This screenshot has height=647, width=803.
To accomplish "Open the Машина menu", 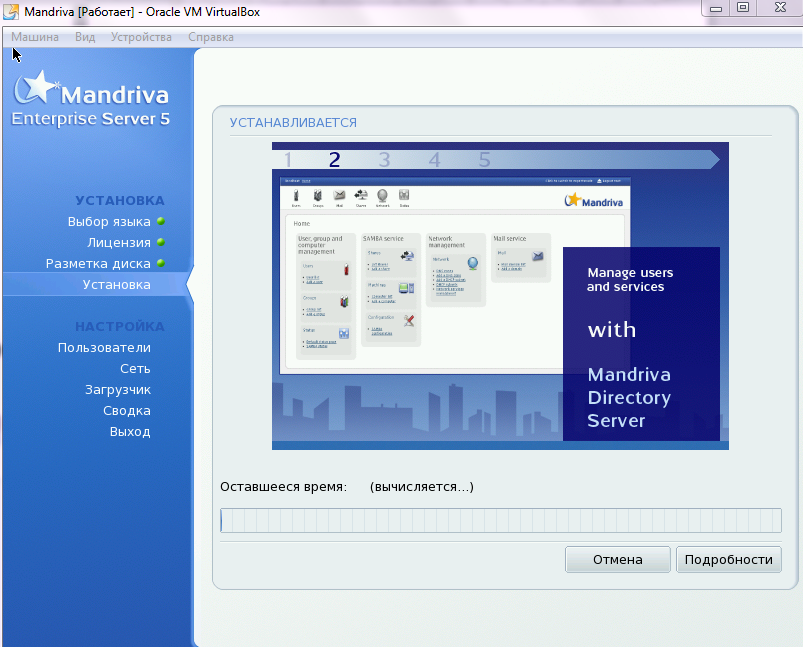I will pos(35,37).
